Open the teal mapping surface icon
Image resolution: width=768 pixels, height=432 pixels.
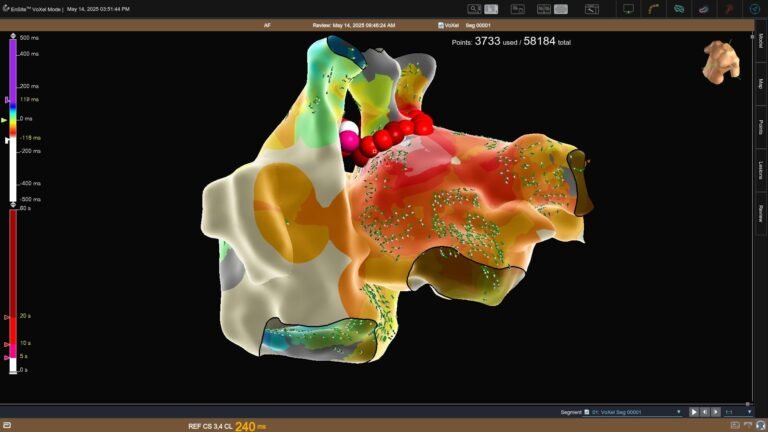679,9
